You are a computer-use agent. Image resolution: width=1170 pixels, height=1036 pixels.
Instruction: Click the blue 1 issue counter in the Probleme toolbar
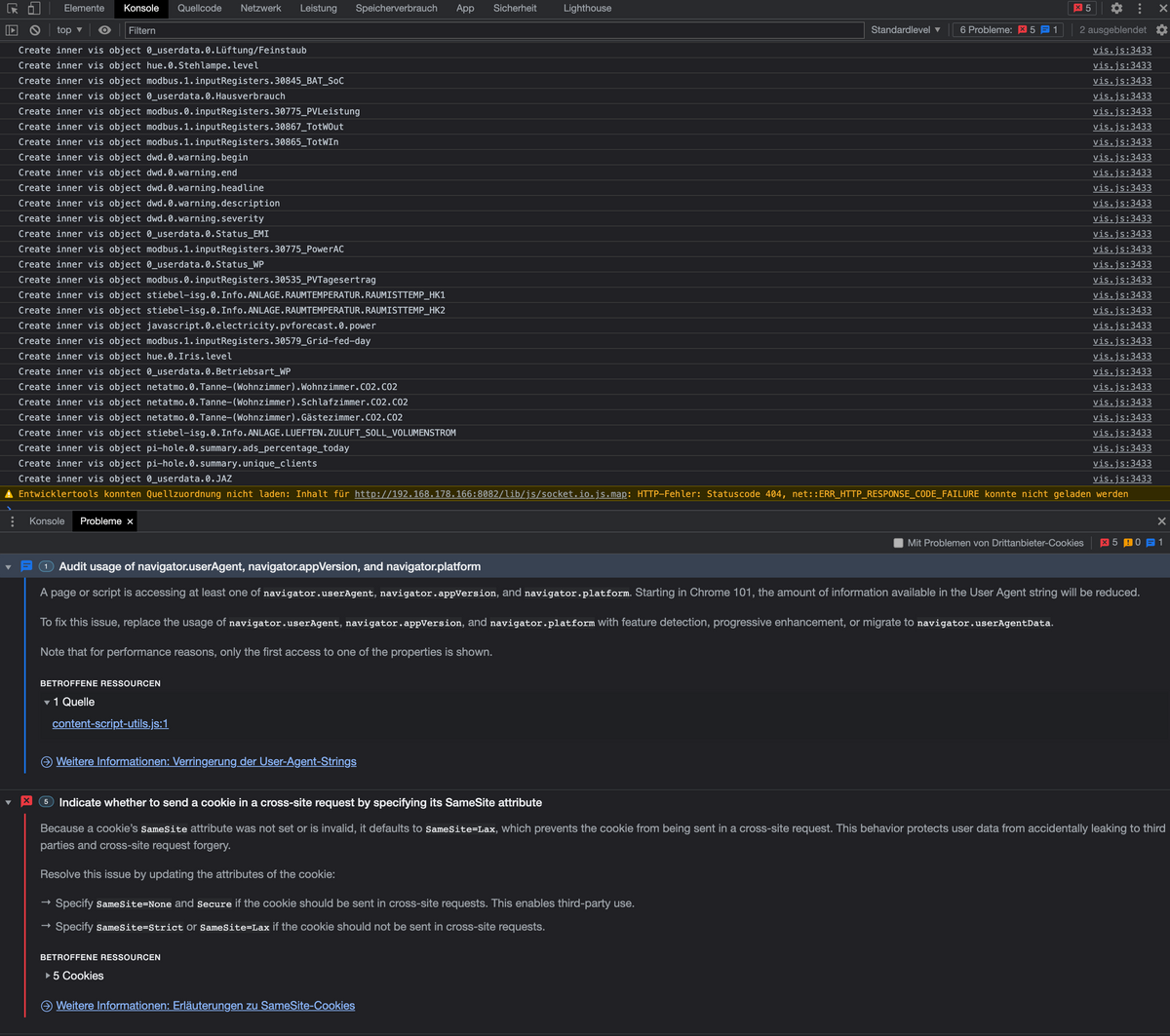point(1154,543)
